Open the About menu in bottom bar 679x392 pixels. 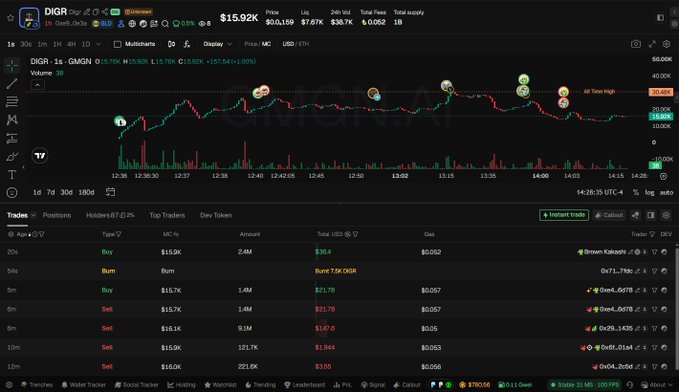[657, 385]
